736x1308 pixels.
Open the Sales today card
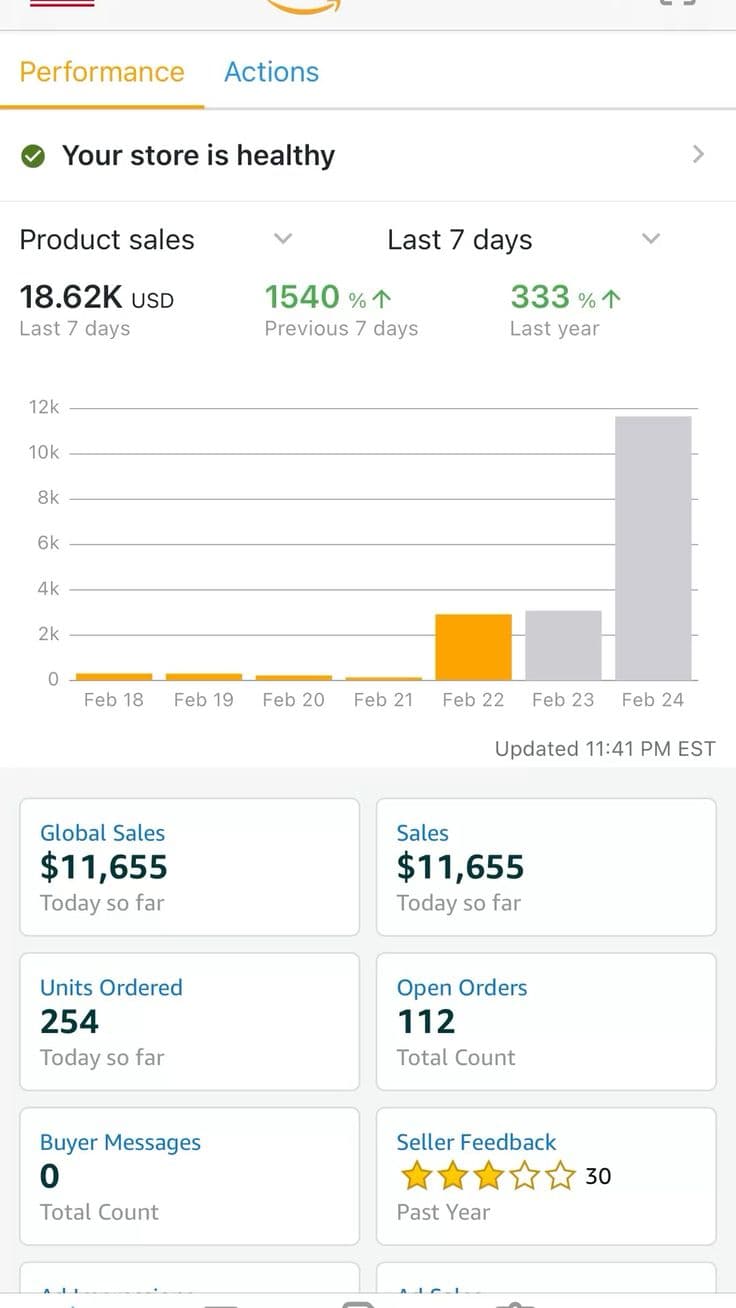pyautogui.click(x=546, y=867)
